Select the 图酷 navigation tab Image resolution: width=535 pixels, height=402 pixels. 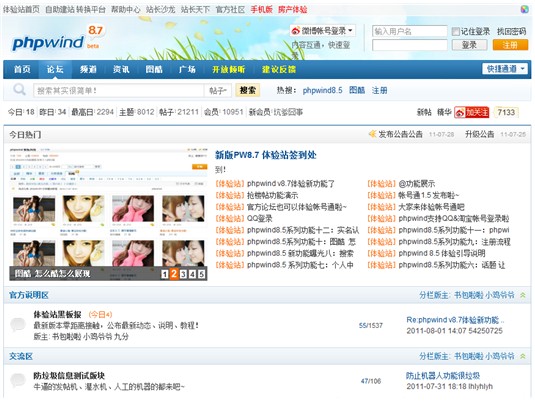coord(154,69)
